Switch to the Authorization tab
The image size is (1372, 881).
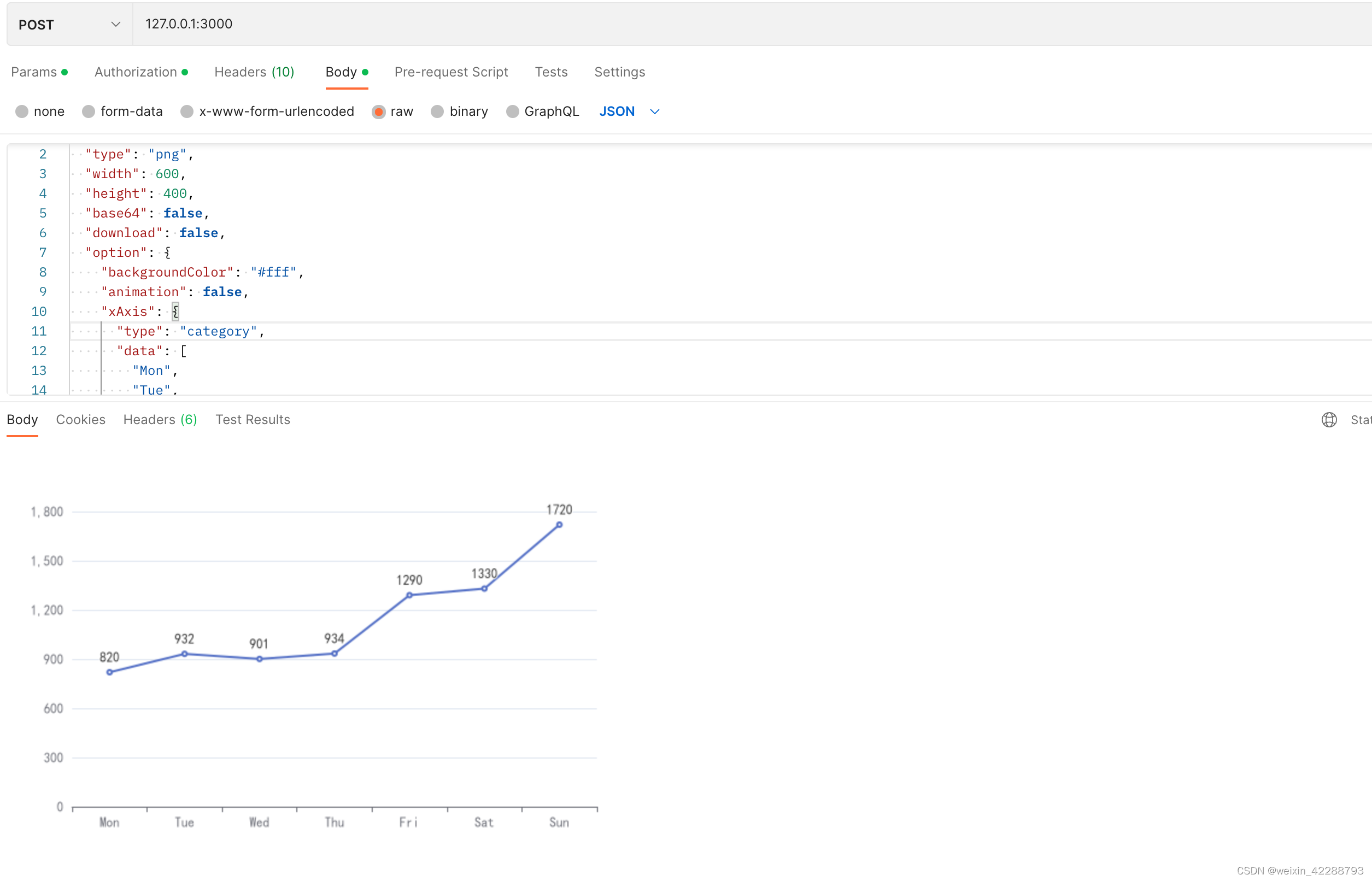click(136, 72)
